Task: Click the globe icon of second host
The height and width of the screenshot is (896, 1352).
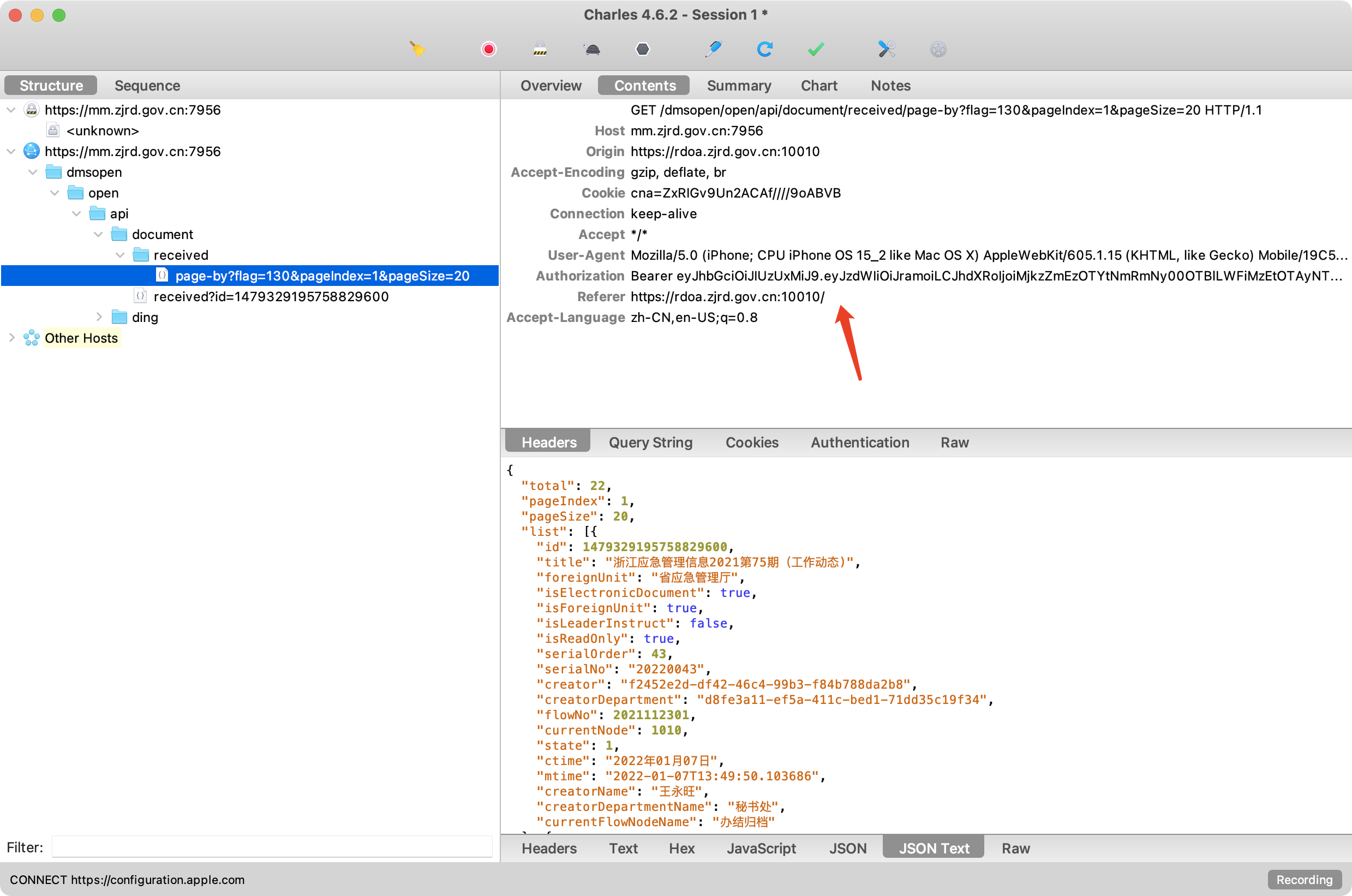Action: point(32,152)
